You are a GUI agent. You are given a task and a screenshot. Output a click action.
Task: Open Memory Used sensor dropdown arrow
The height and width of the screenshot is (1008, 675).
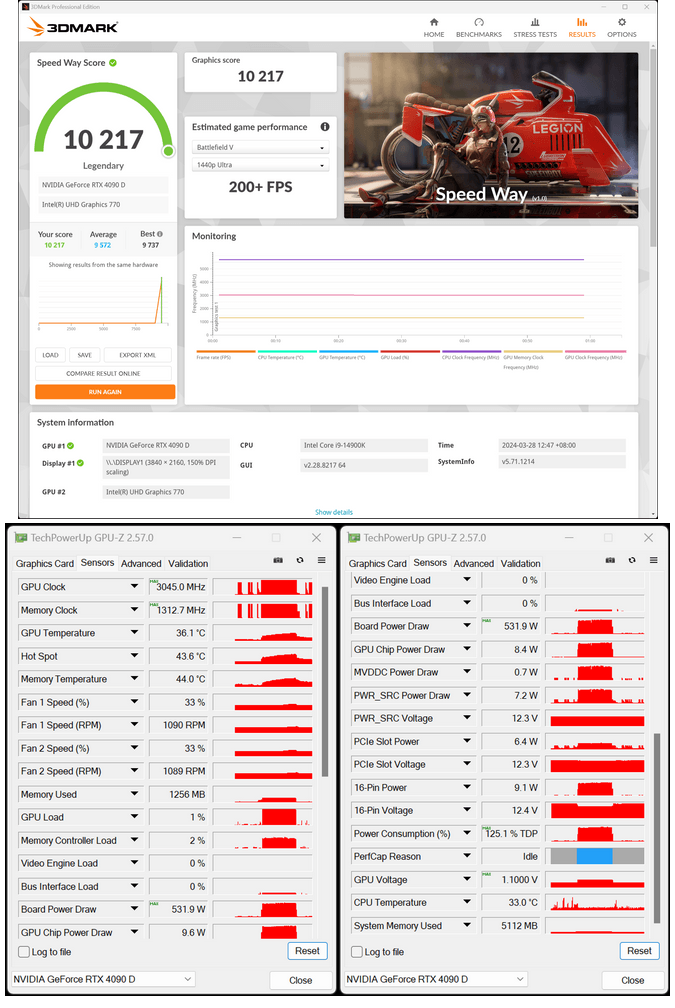point(134,794)
